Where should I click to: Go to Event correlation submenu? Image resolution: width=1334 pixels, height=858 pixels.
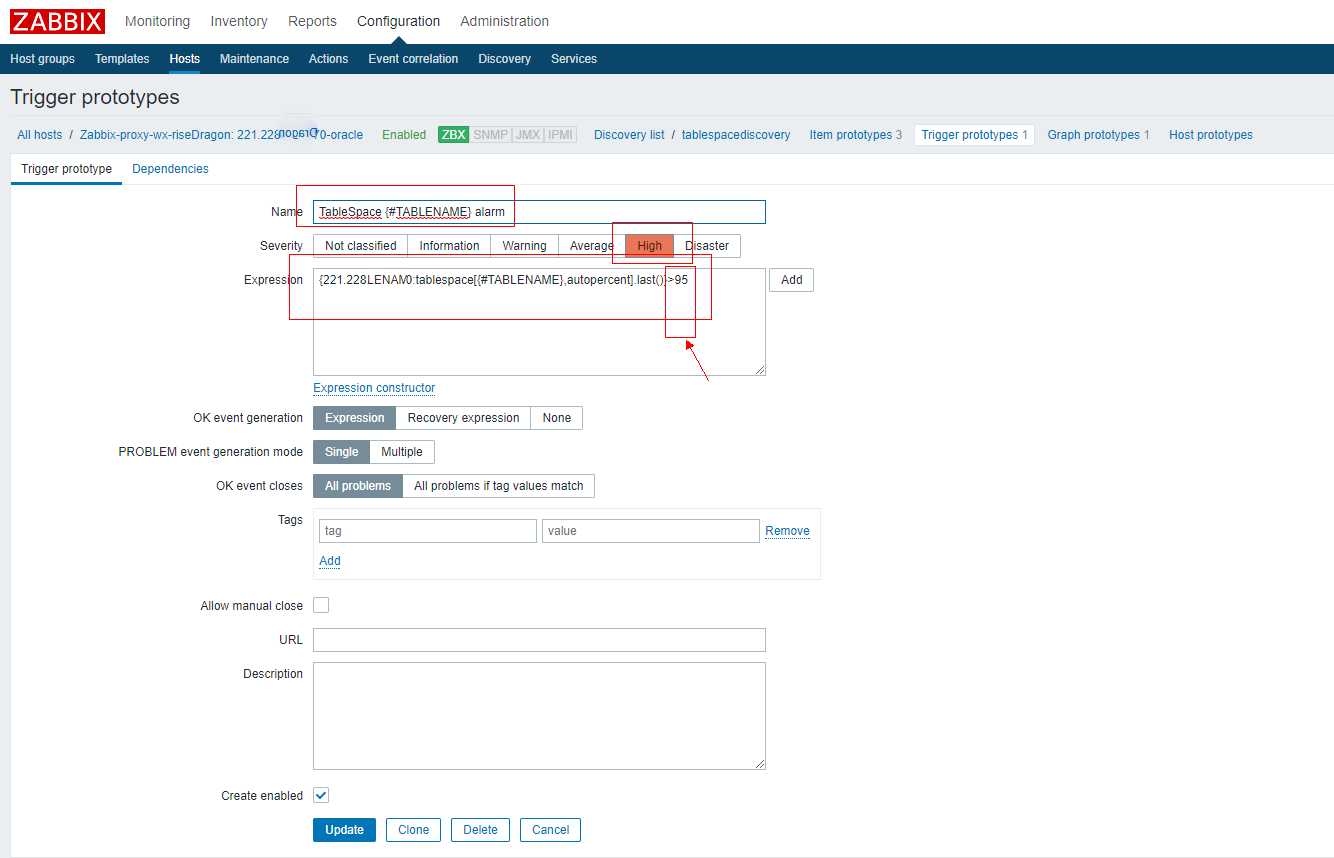point(413,59)
